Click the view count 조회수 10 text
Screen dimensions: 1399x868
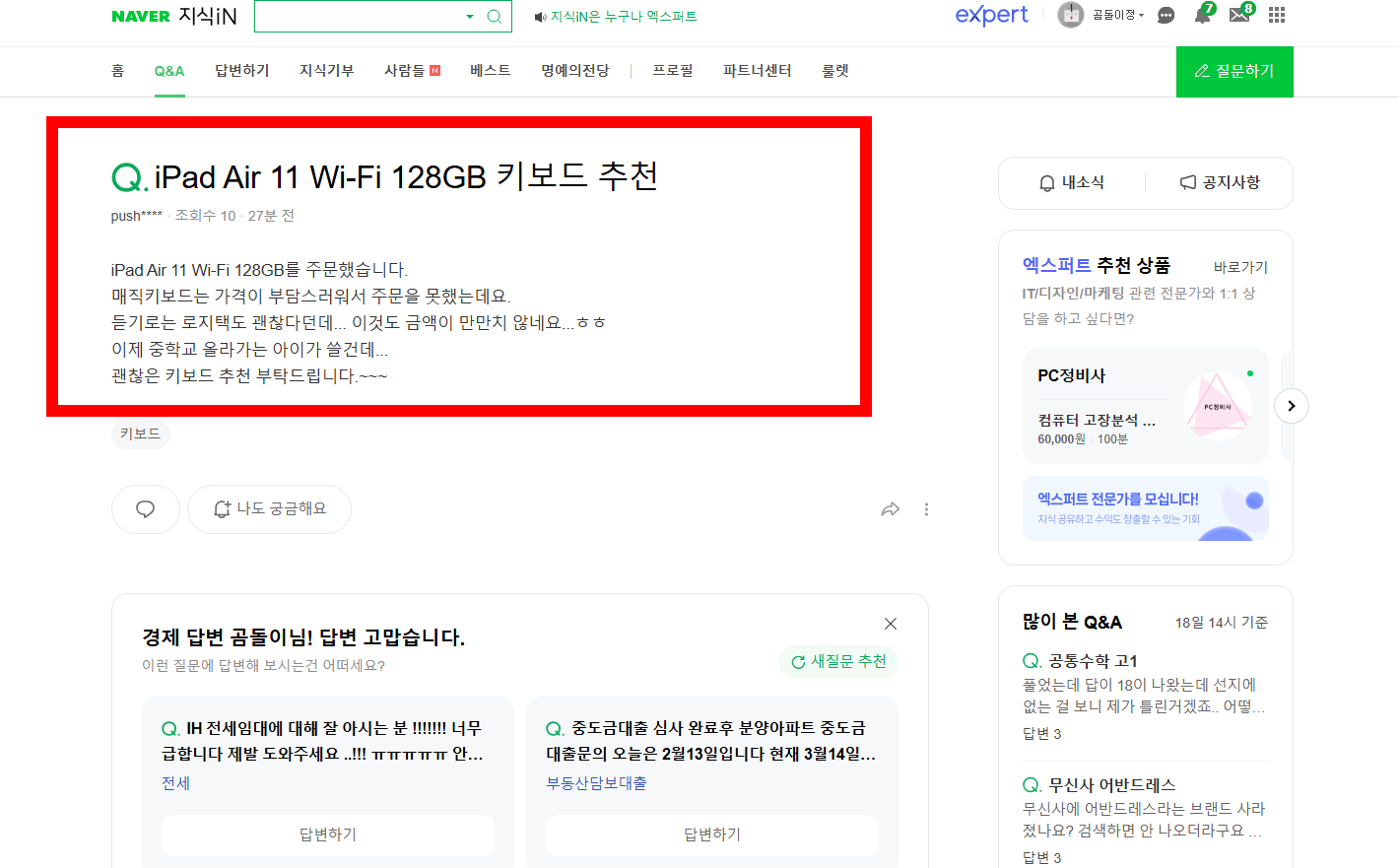205,216
